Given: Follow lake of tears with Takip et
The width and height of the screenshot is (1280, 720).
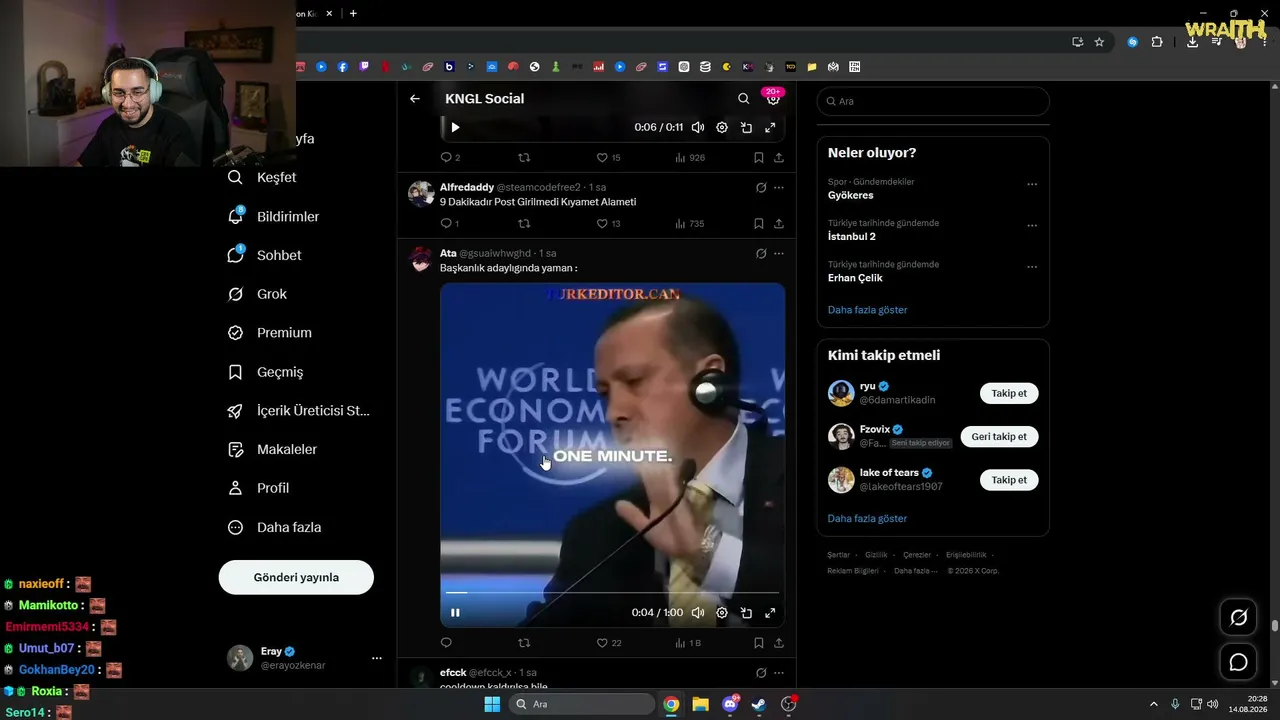Looking at the screenshot, I should pyautogui.click(x=1009, y=480).
